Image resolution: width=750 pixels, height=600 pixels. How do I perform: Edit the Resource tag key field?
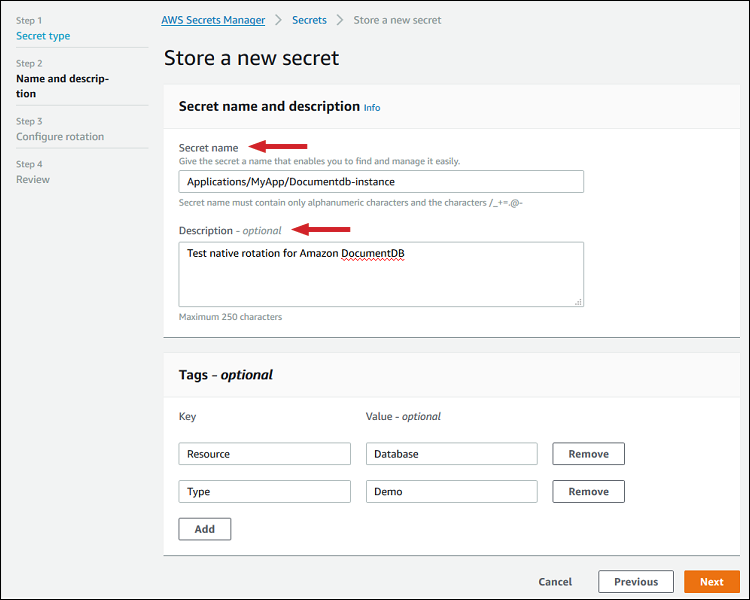265,454
